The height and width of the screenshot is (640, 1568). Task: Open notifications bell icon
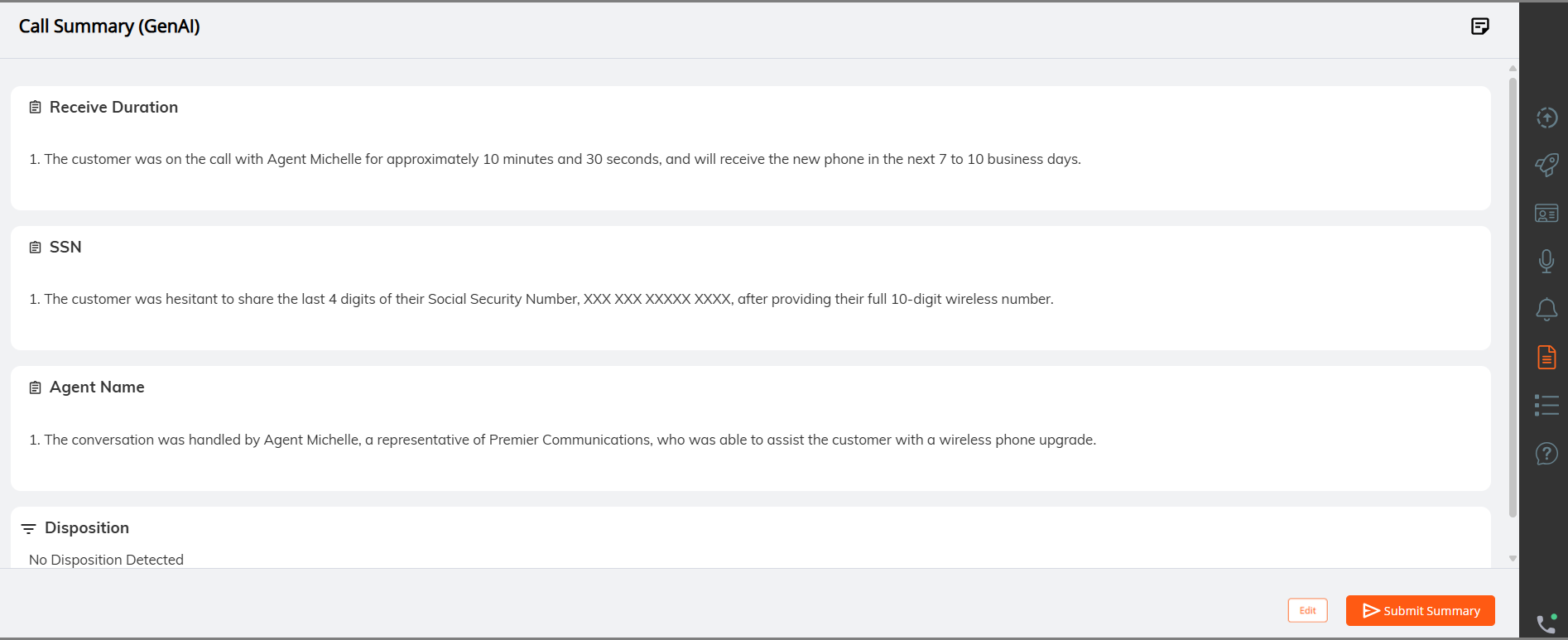[1546, 310]
